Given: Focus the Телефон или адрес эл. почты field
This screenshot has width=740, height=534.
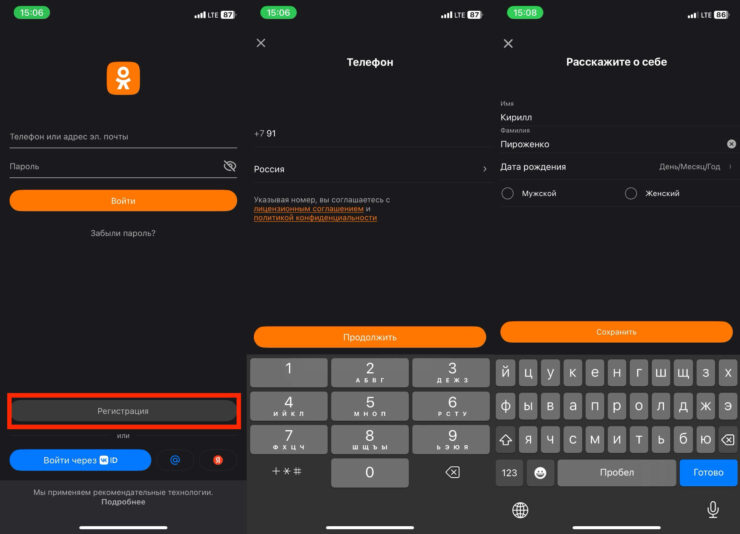Looking at the screenshot, I should click(x=123, y=137).
